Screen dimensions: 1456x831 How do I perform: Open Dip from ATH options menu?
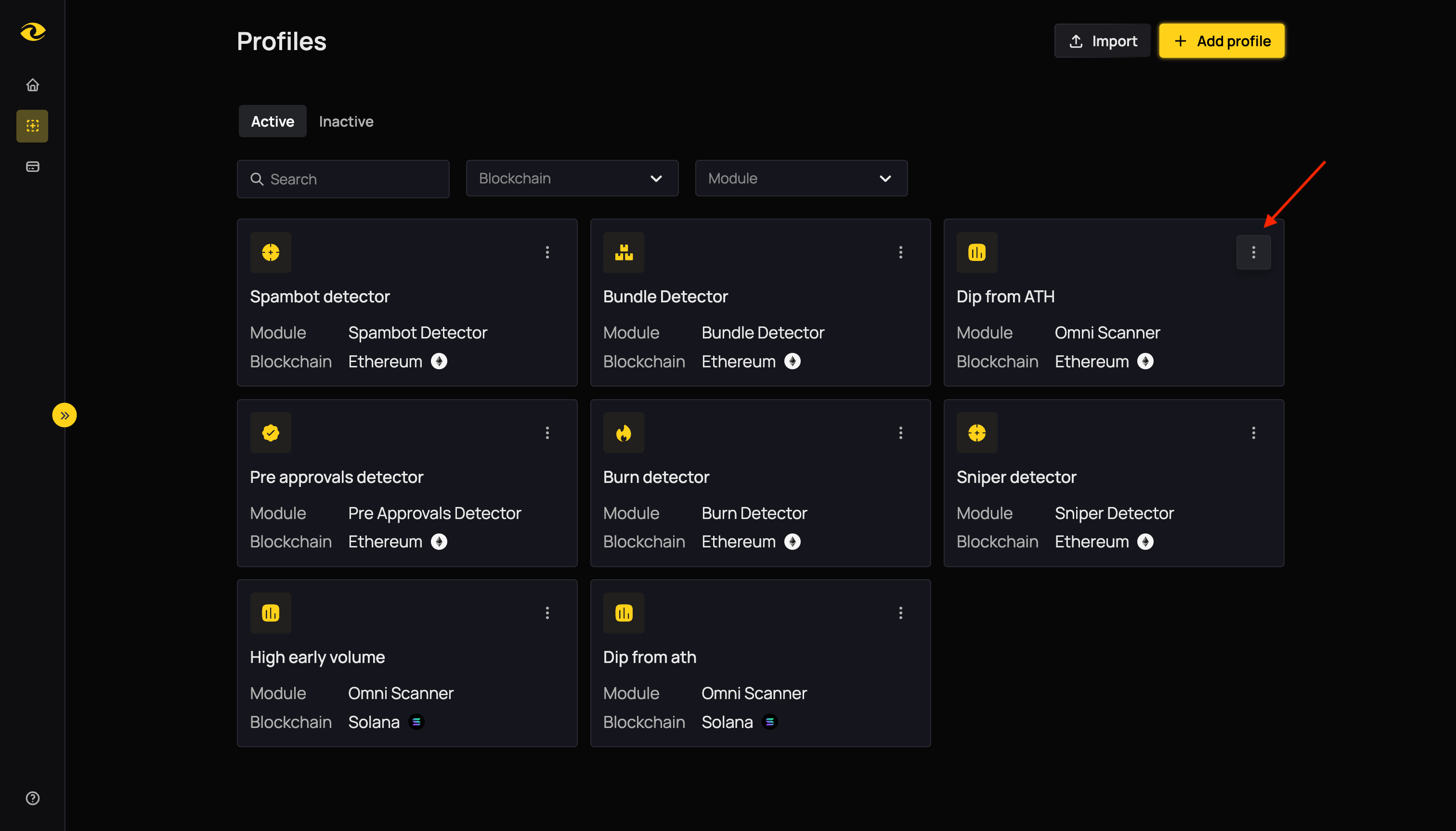point(1253,252)
